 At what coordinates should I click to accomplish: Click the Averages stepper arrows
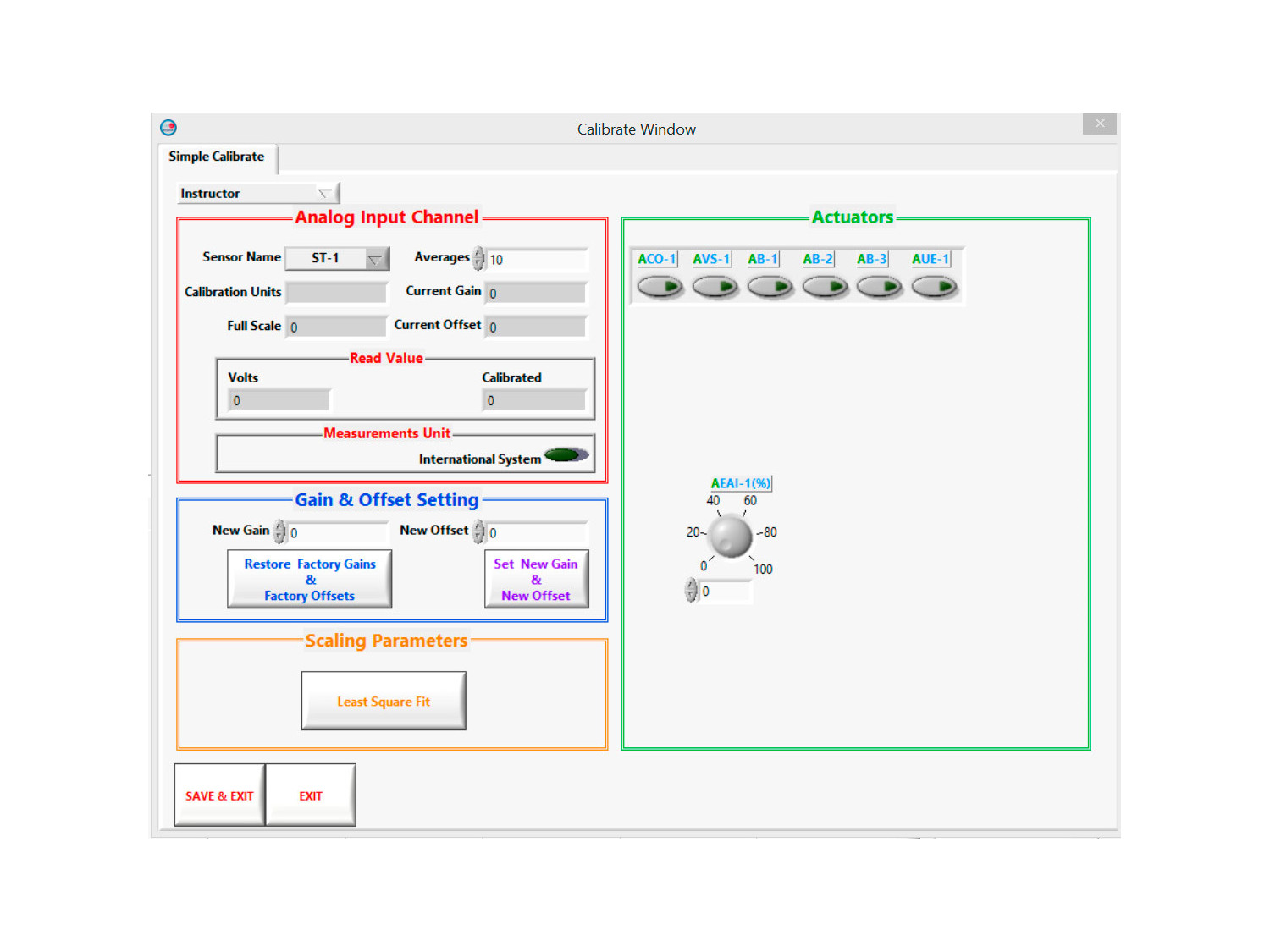pos(479,258)
